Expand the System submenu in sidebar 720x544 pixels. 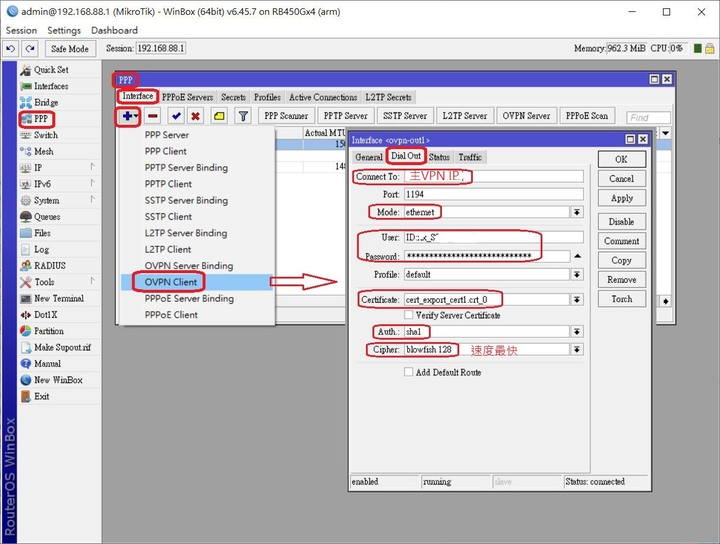(59, 201)
